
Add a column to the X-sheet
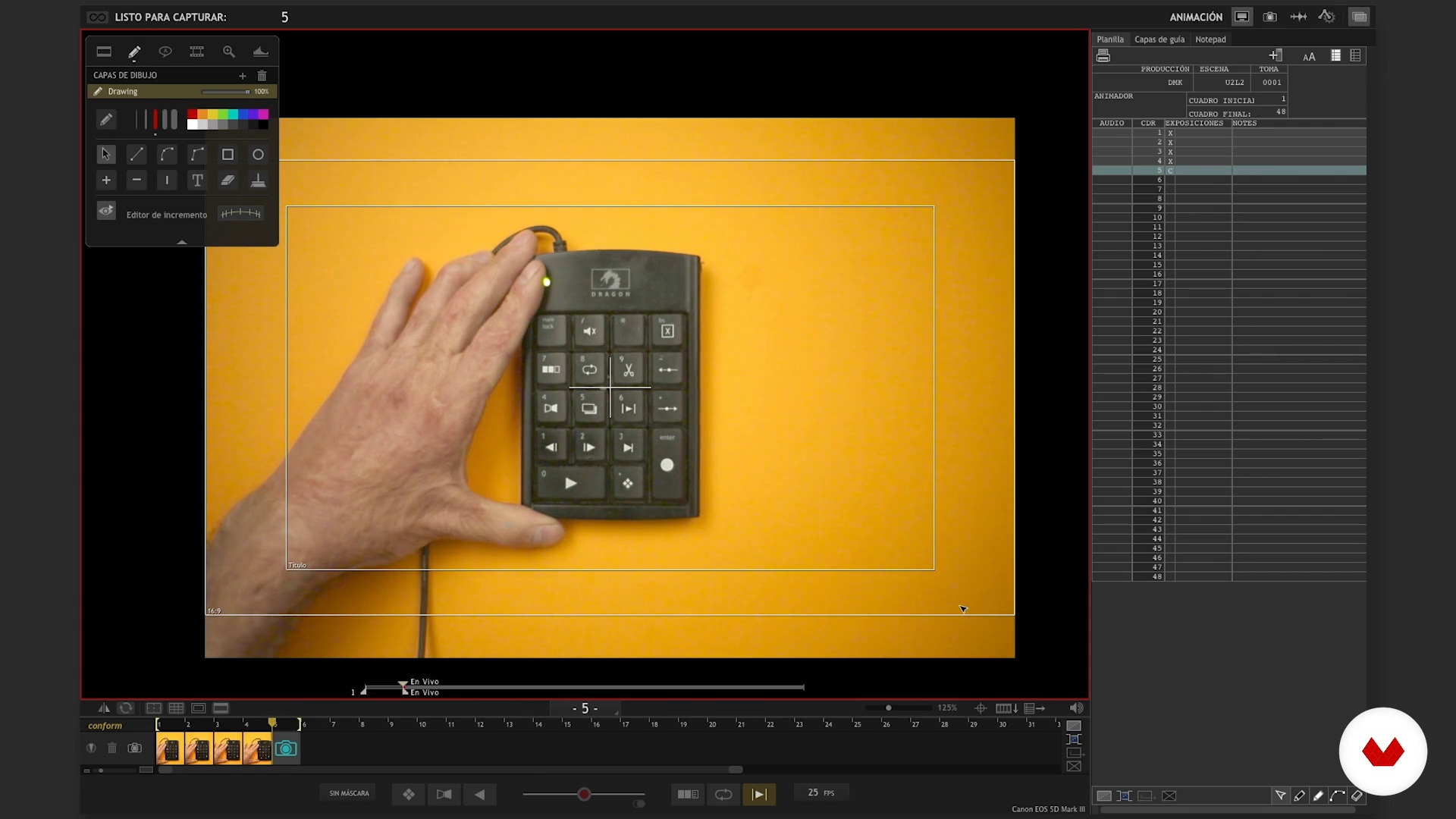tap(1276, 55)
